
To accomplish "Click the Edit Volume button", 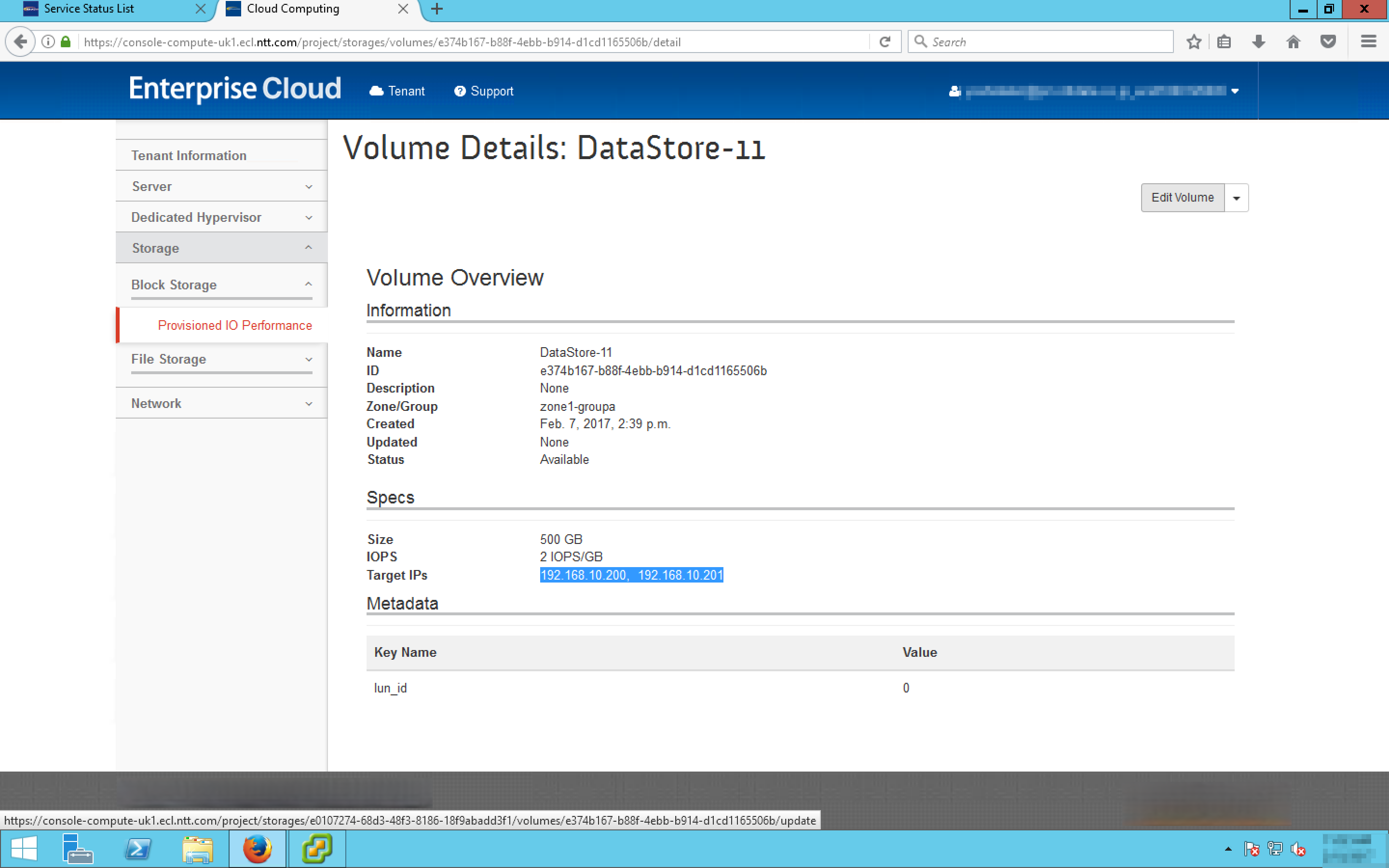I will pyautogui.click(x=1182, y=198).
